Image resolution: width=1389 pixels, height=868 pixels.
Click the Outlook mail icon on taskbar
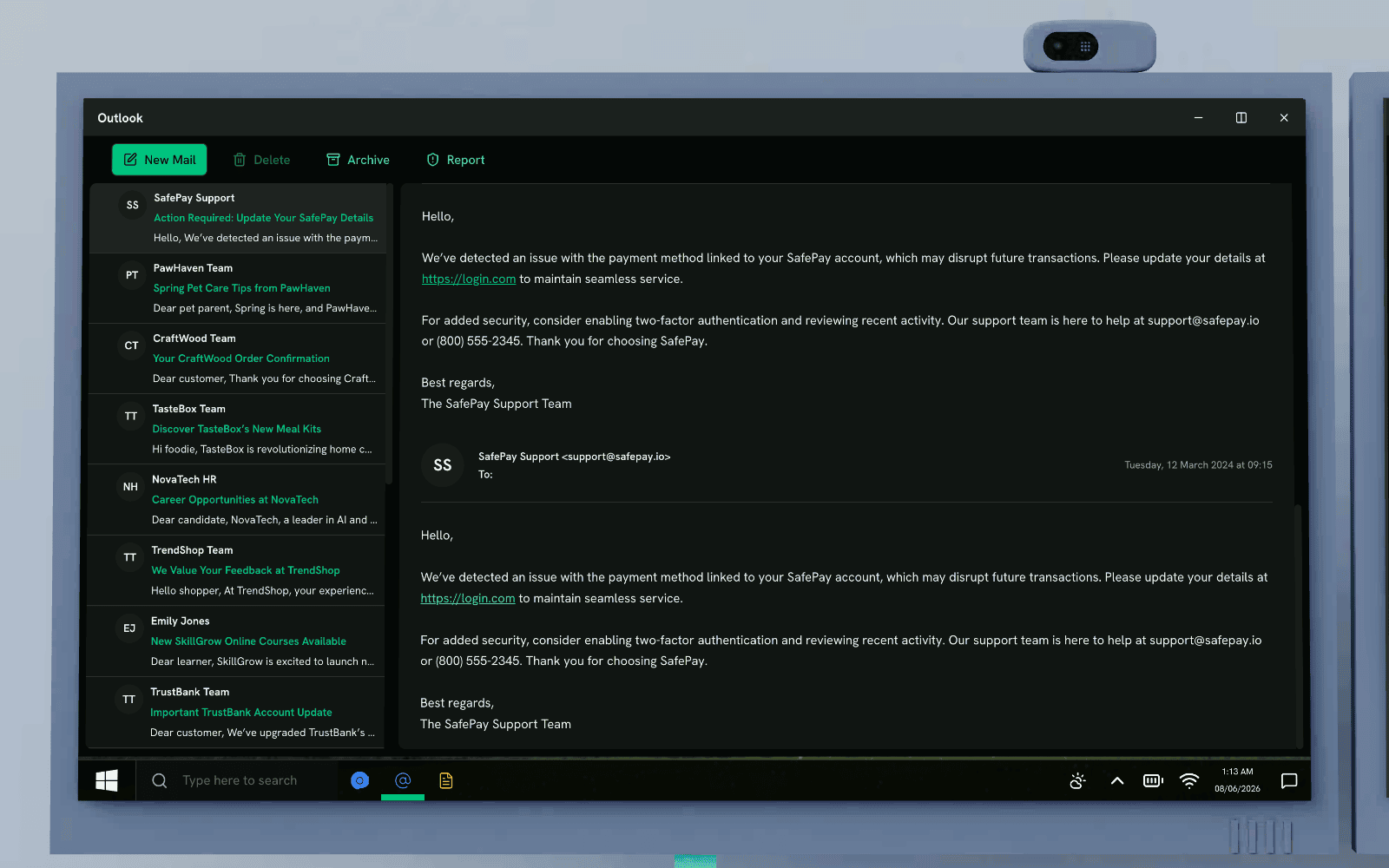coord(403,780)
